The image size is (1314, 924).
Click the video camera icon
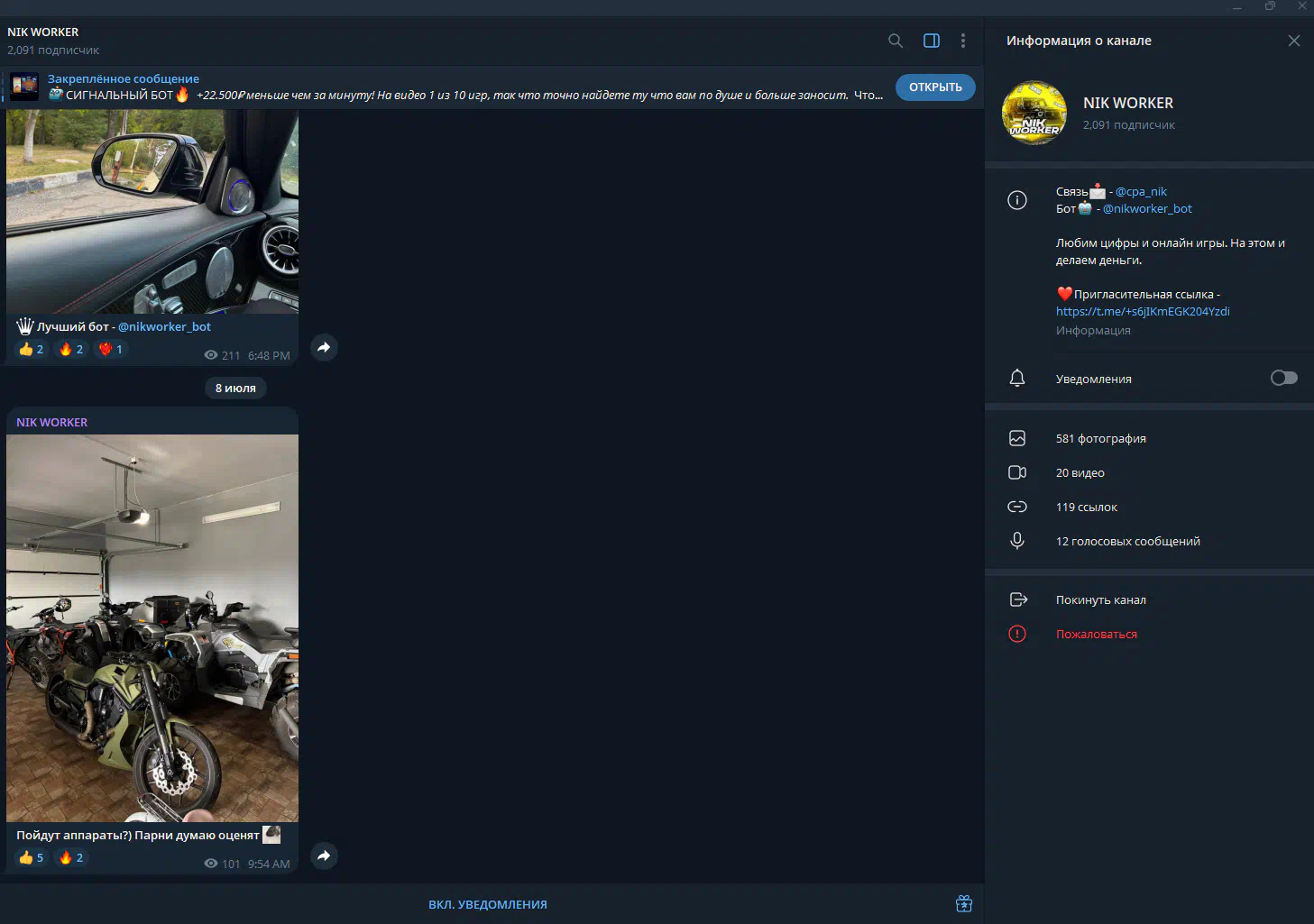click(x=1017, y=472)
